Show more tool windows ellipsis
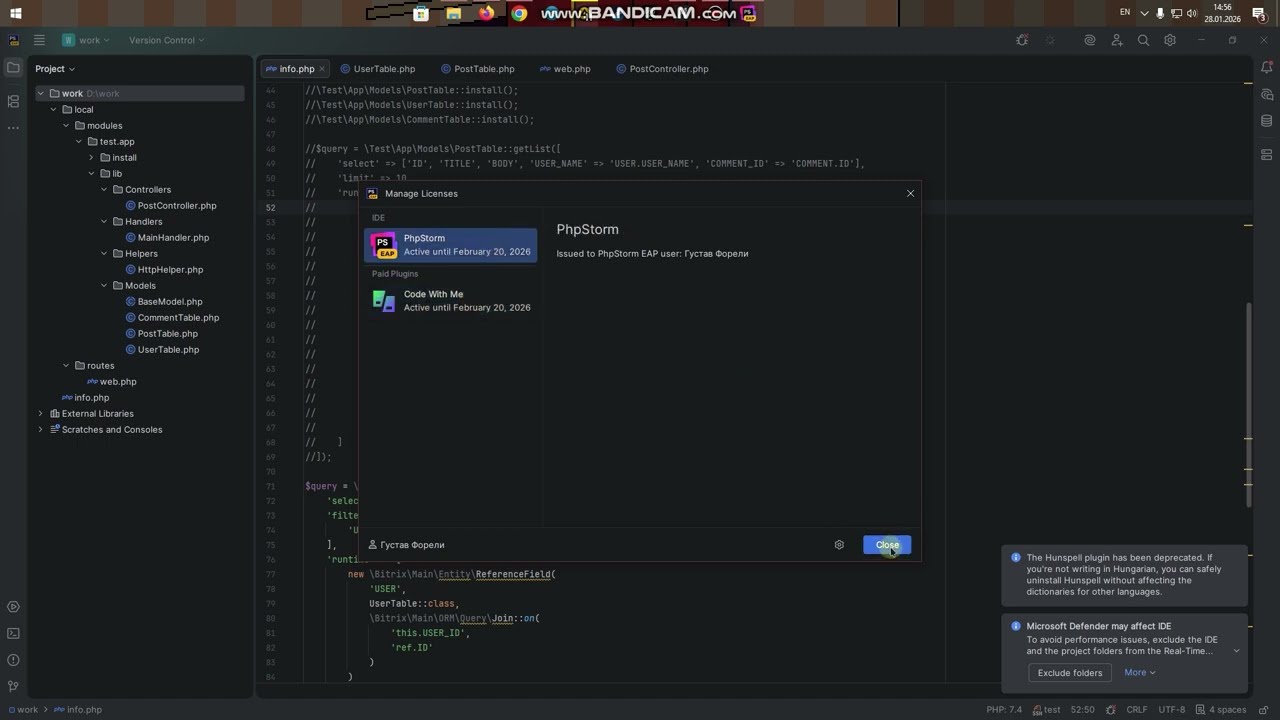Screen dimensions: 1280x720 pyautogui.click(x=13, y=128)
